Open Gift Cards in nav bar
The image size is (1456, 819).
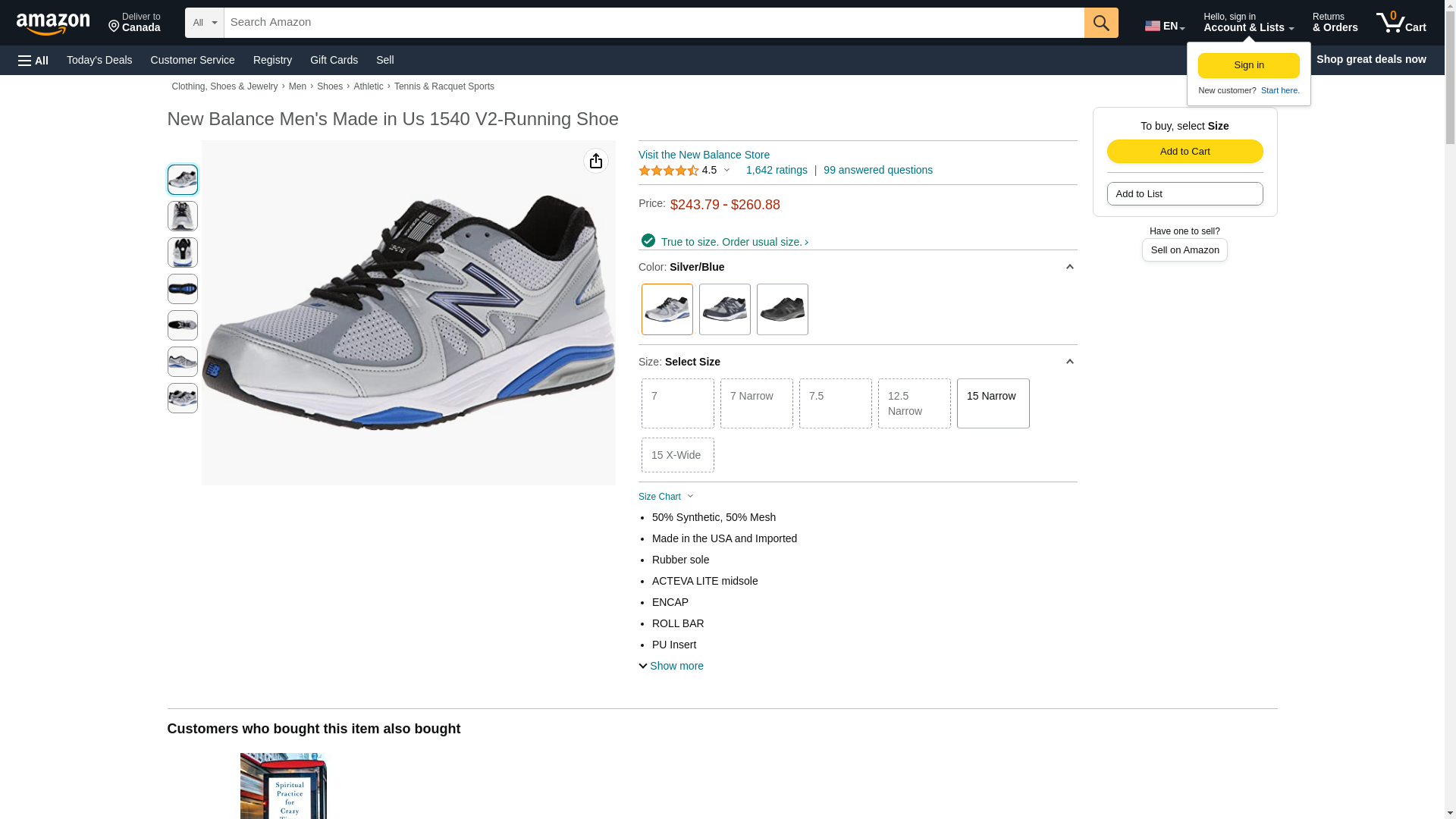tap(334, 60)
